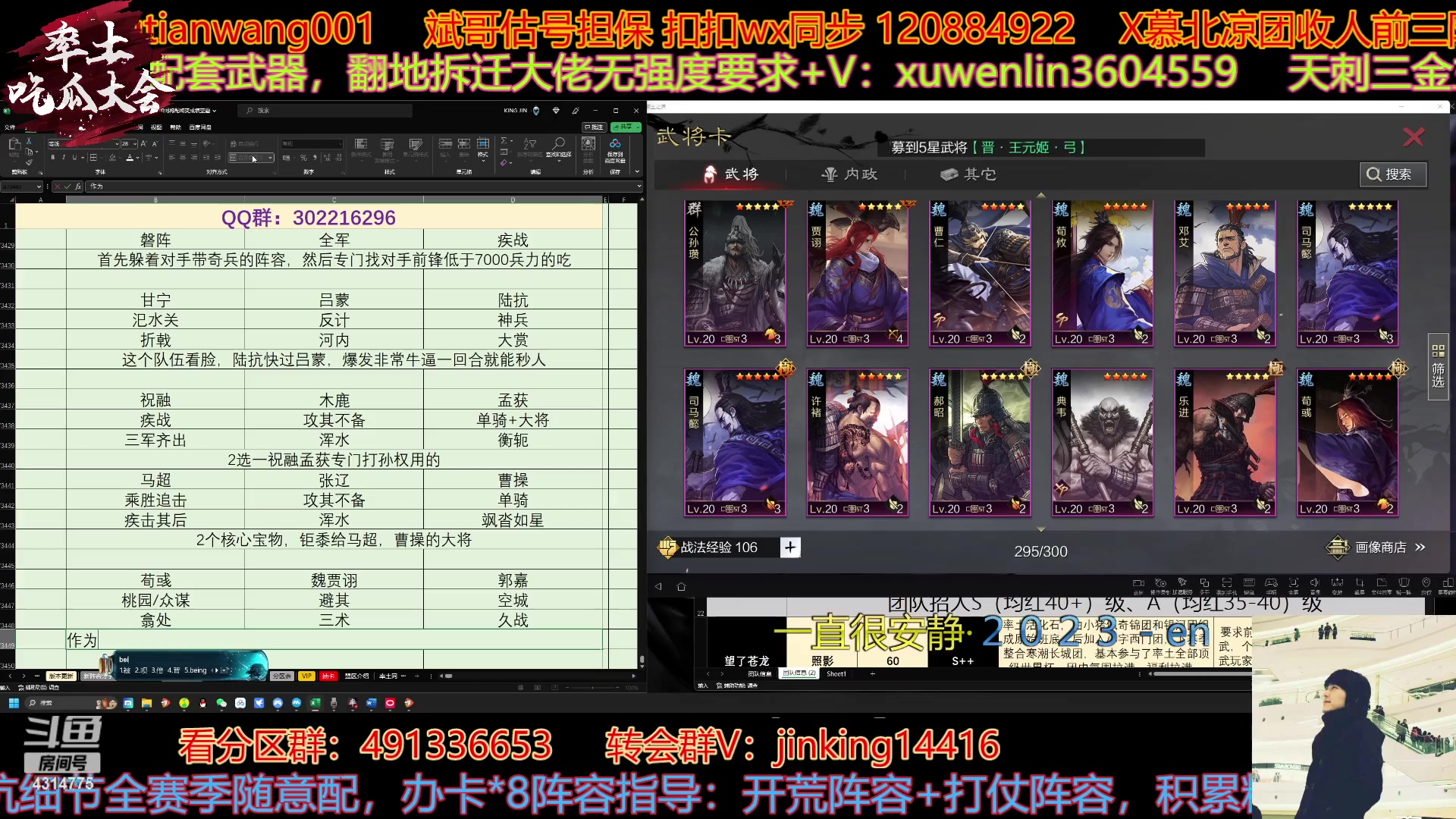
Task: Increase font size with larger A icon
Action: [144, 143]
